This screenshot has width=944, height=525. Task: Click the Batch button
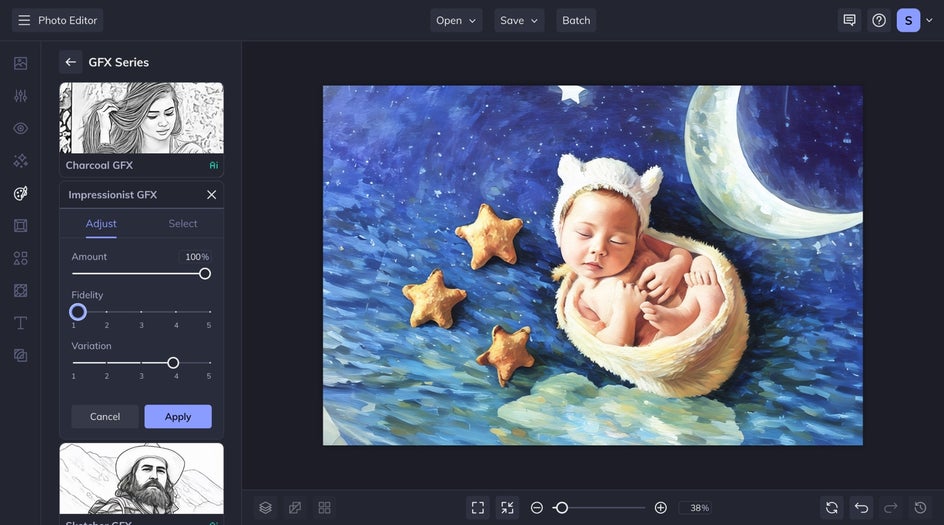pos(576,20)
